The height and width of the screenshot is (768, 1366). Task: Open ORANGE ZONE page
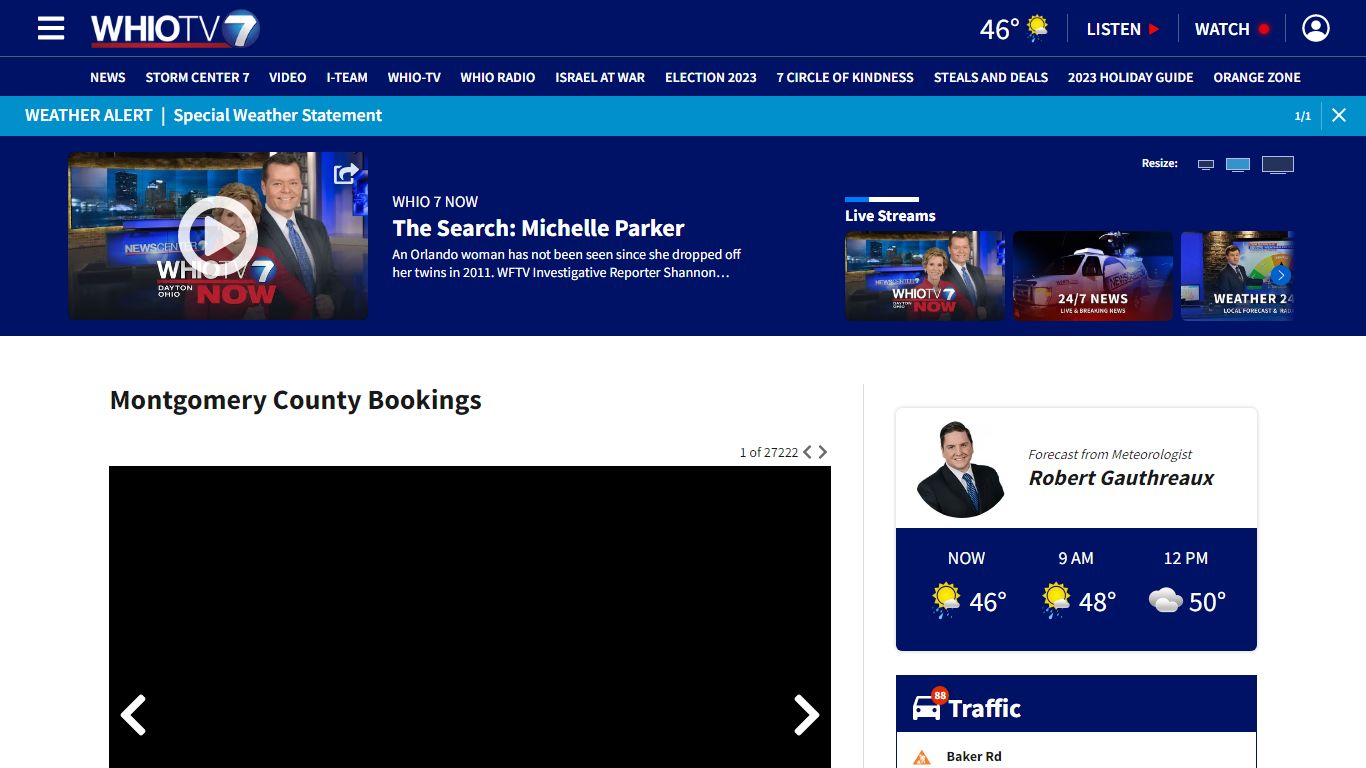pos(1257,77)
